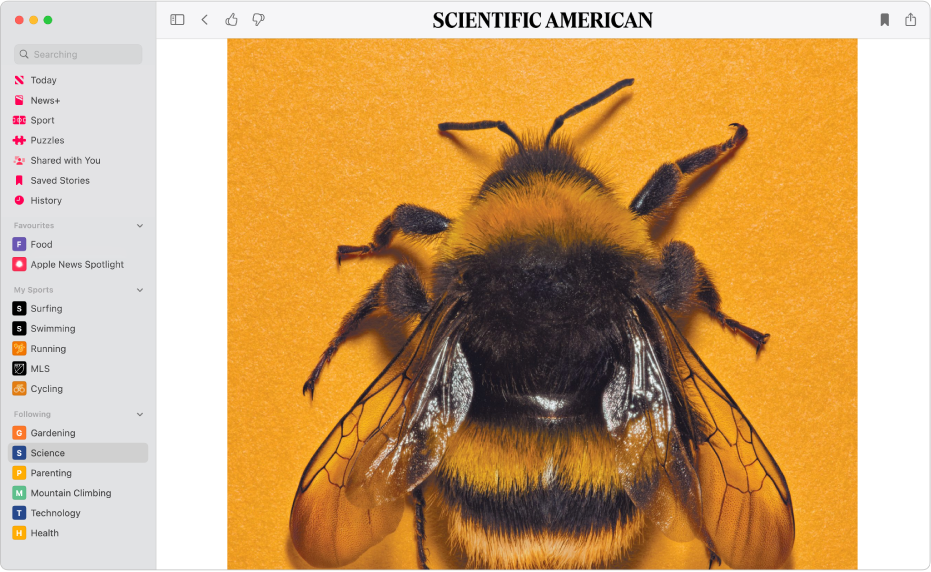Go back with the chevron arrow
The width and height of the screenshot is (931, 572).
tap(204, 20)
